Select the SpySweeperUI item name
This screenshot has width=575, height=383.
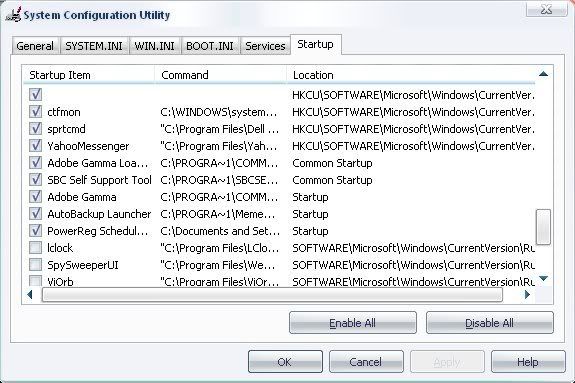coord(83,265)
